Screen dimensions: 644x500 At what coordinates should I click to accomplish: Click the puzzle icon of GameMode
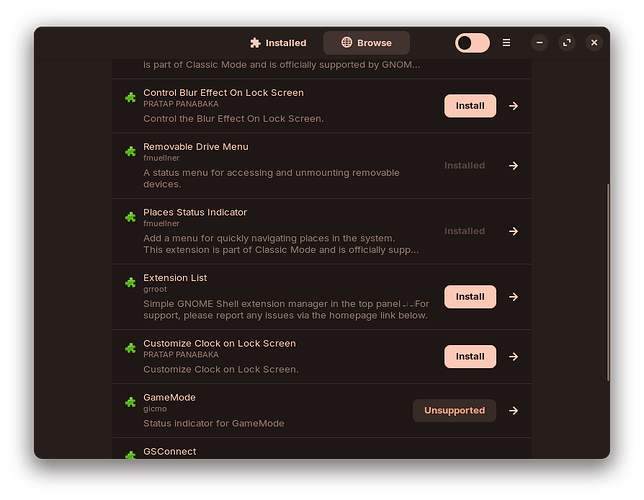[x=131, y=402]
